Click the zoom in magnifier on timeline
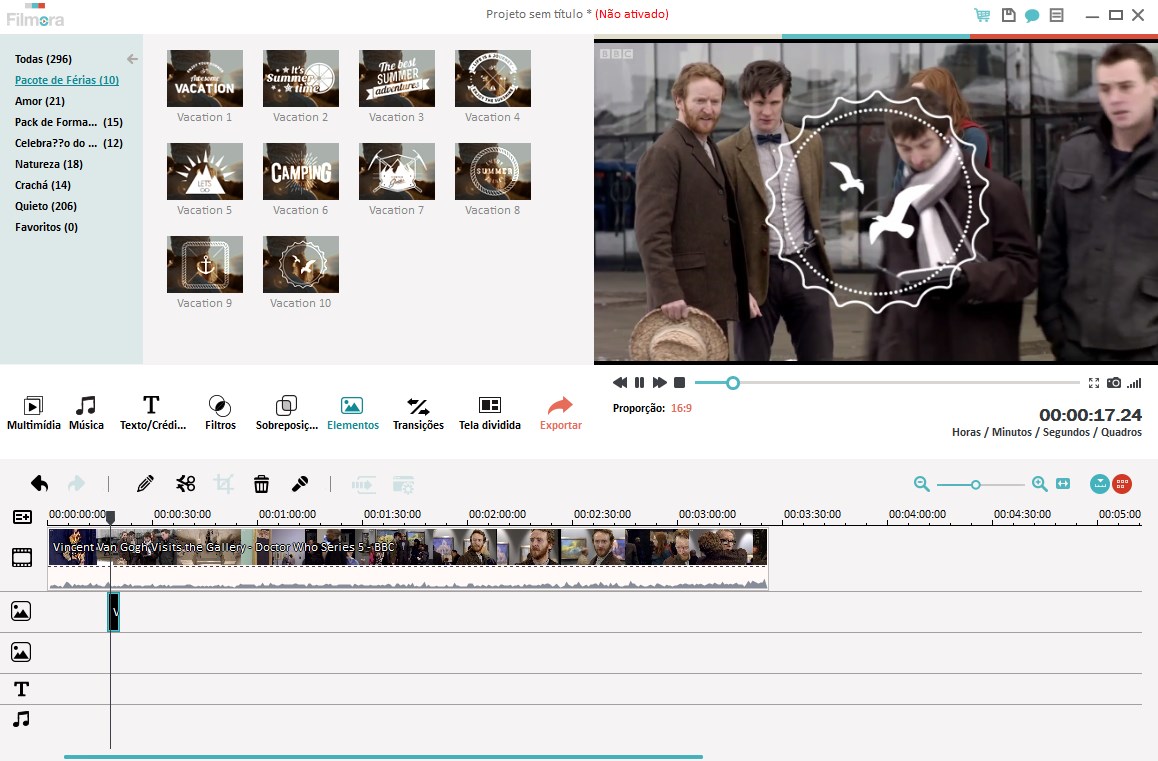 (x=1039, y=484)
